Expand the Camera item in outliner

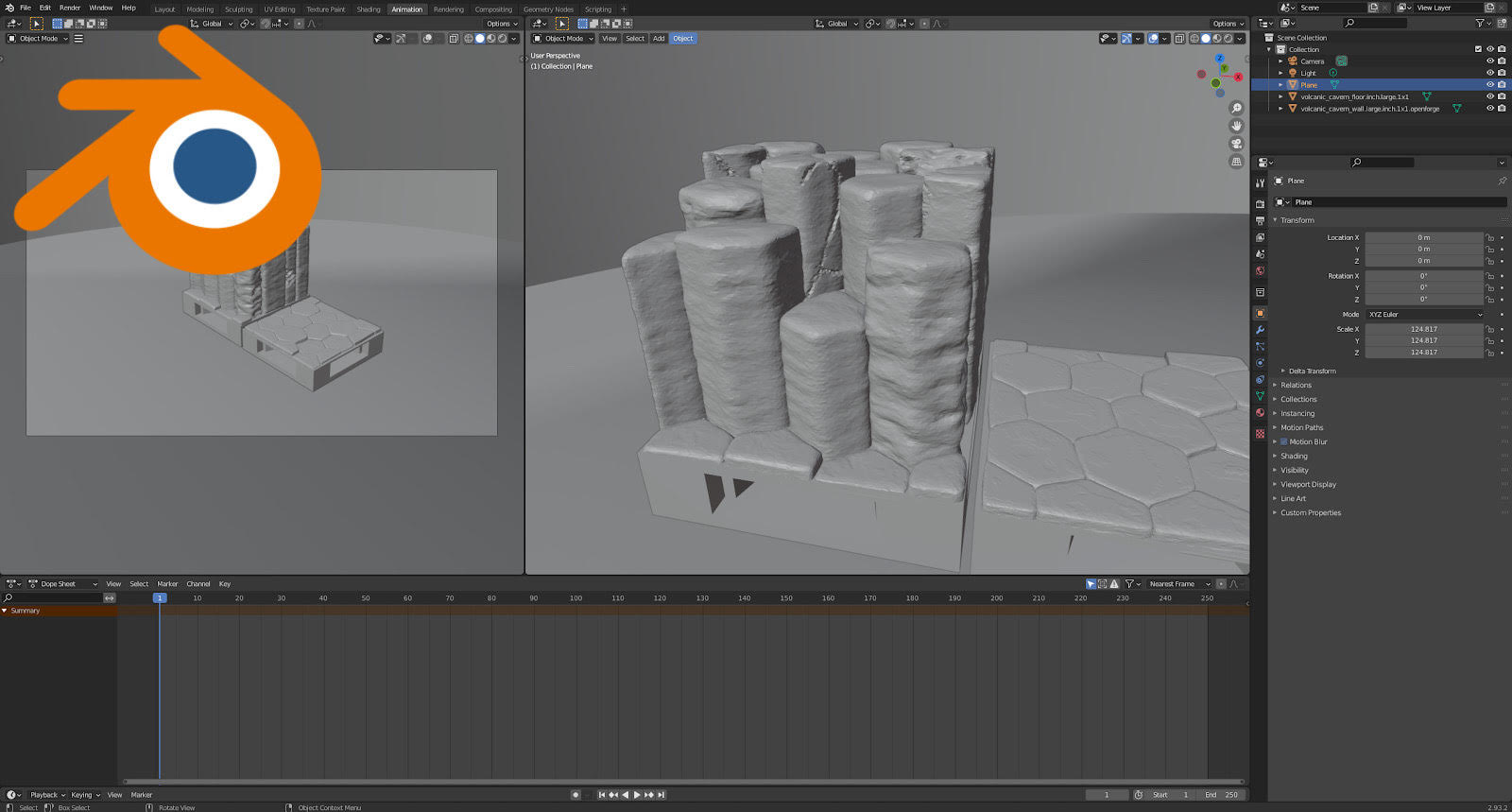tap(1281, 61)
